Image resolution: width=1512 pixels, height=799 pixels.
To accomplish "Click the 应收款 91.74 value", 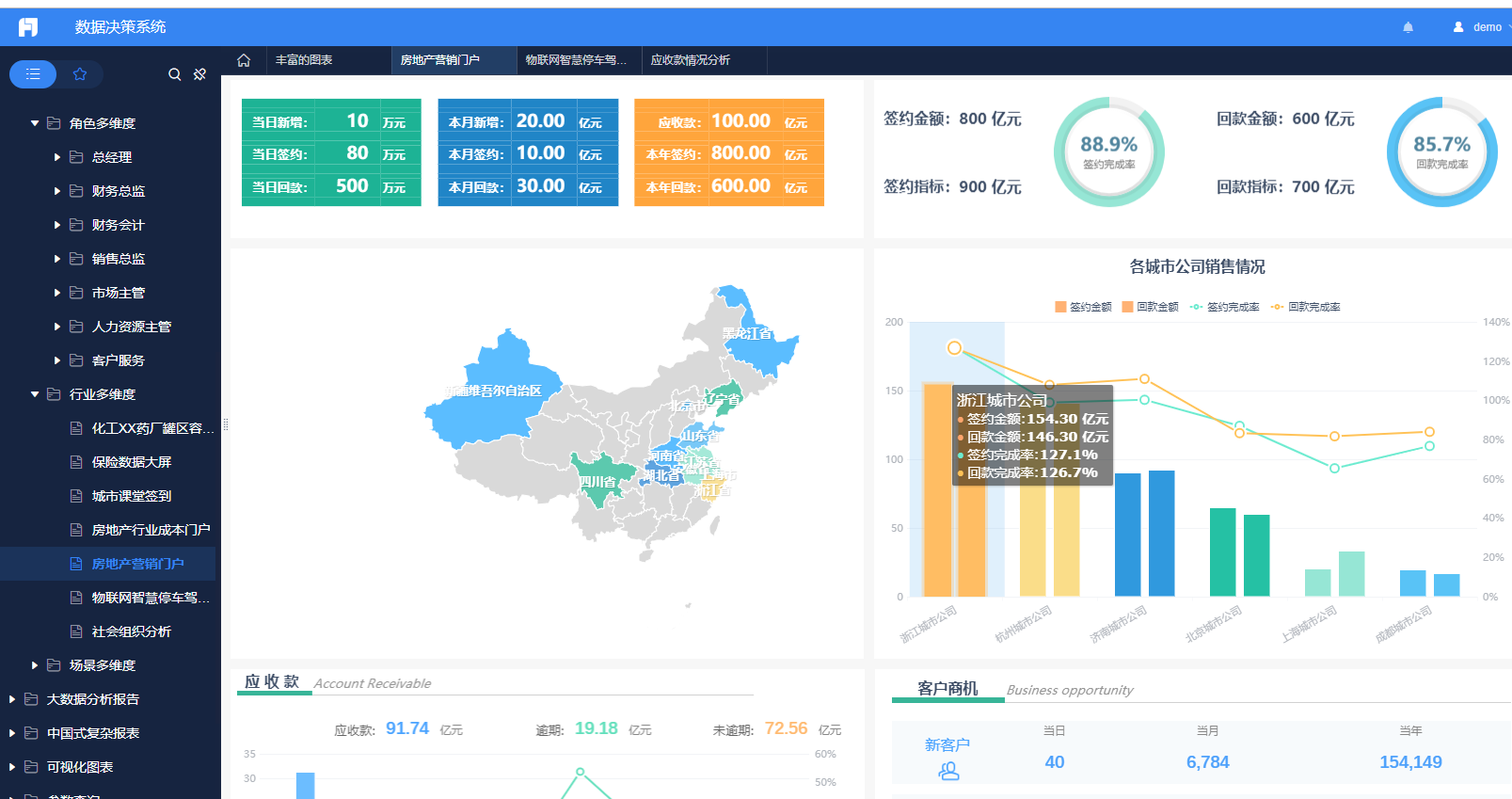I will [407, 728].
